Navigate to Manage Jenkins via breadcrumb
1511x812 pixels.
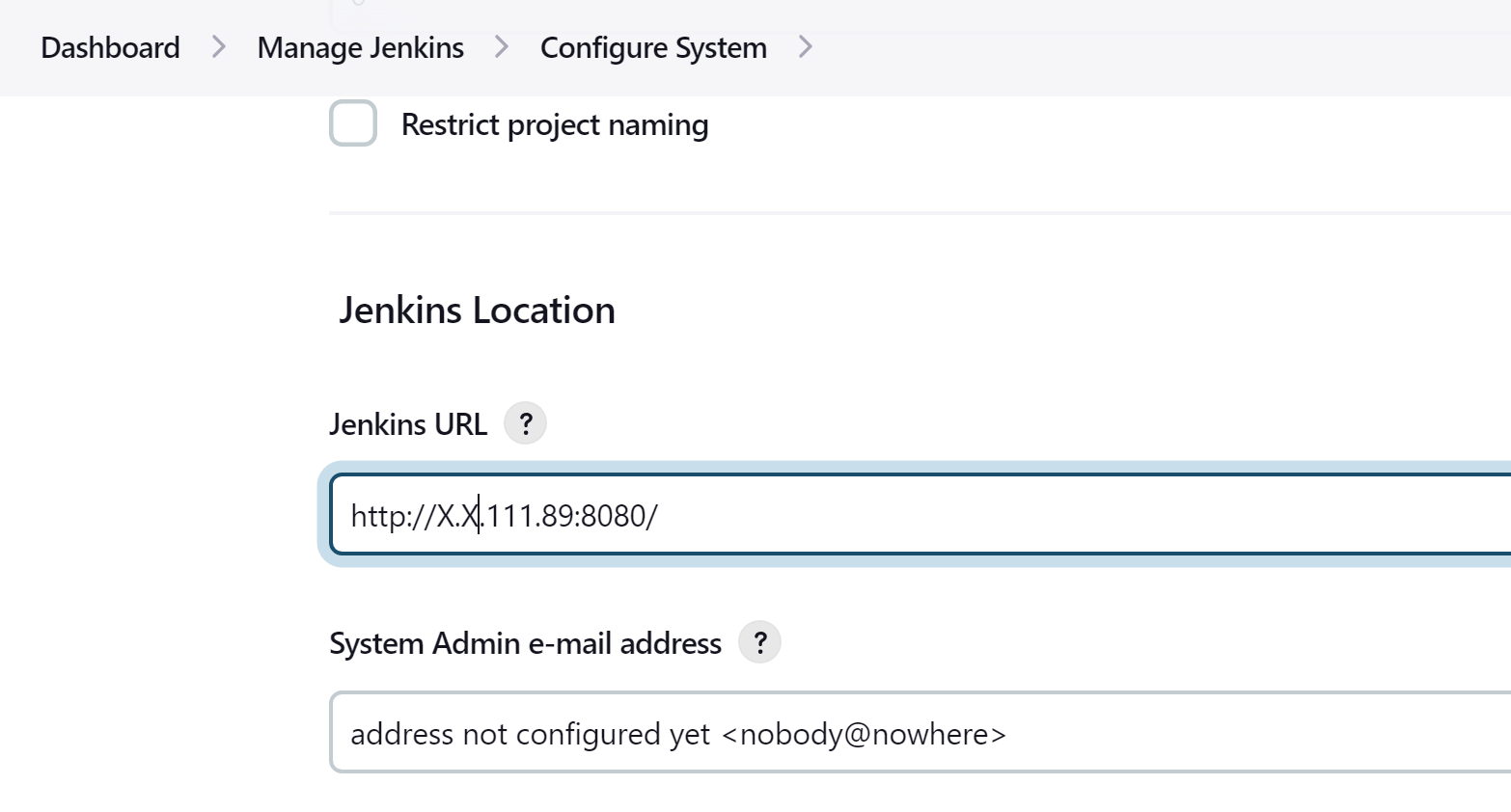(359, 46)
